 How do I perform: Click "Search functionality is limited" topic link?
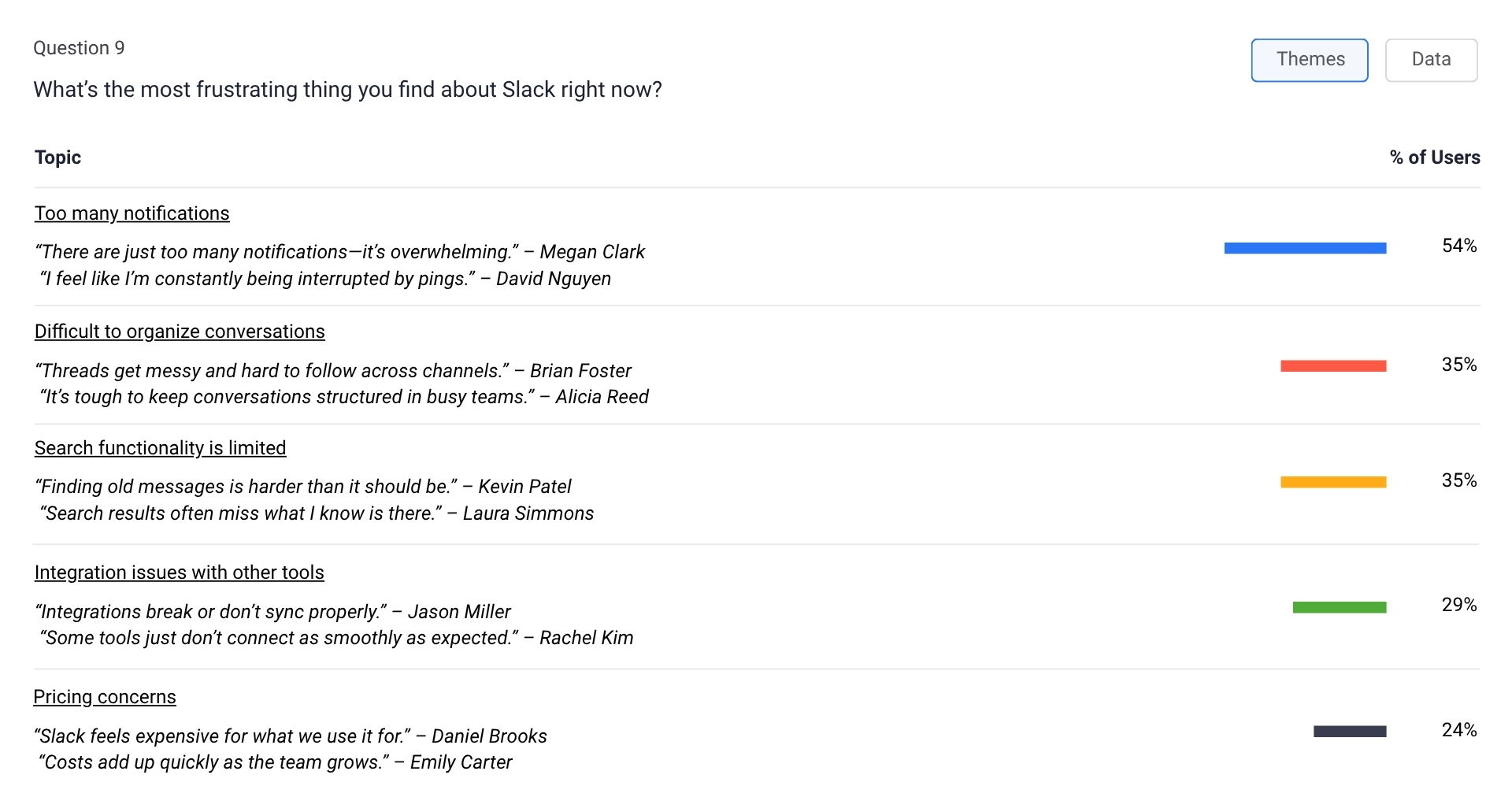(160, 448)
